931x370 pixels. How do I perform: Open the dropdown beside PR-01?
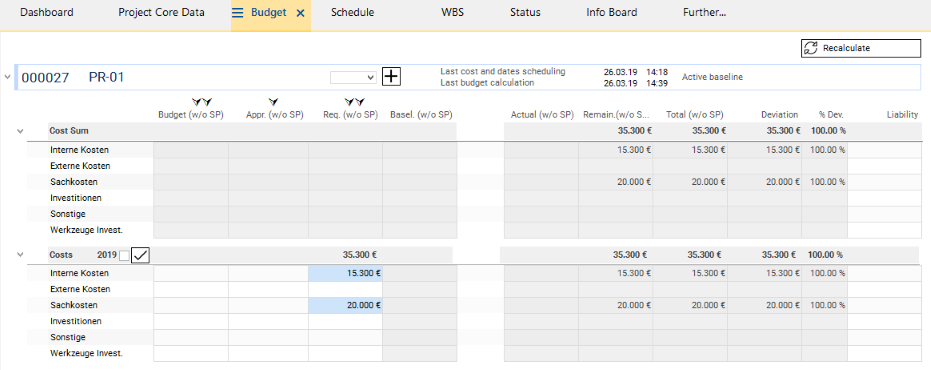353,77
